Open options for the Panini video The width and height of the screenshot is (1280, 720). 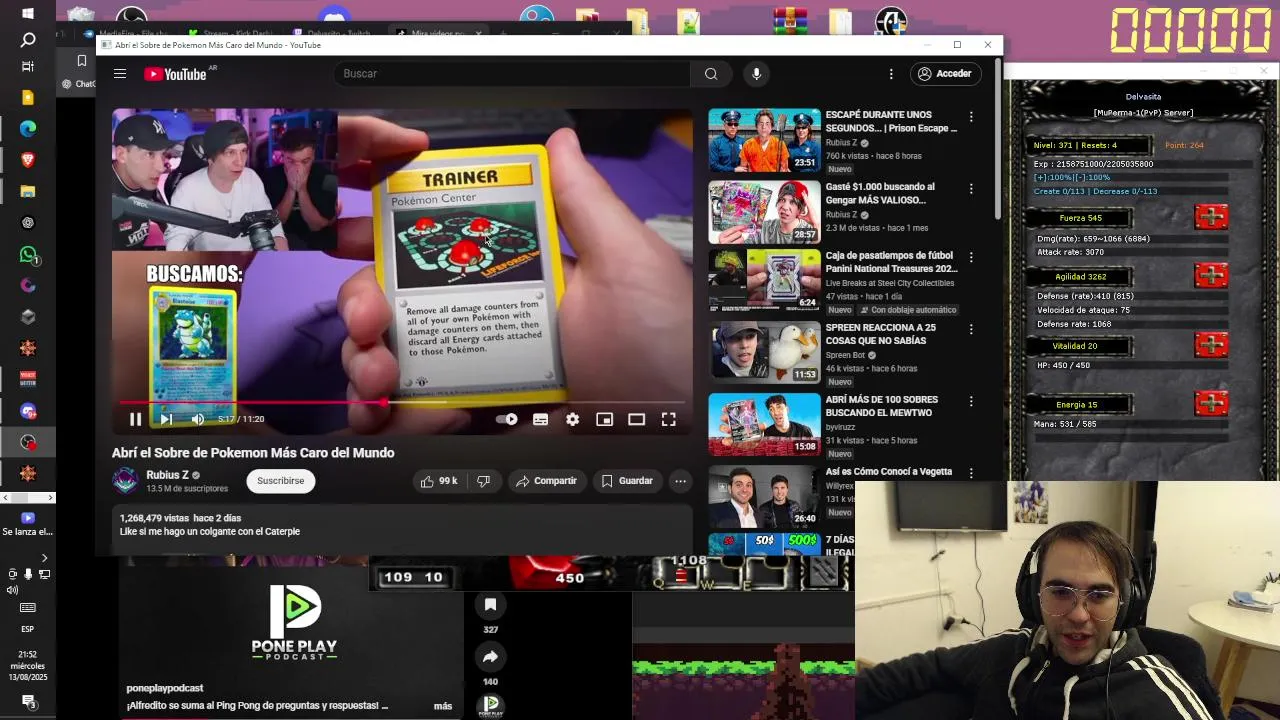971,258
